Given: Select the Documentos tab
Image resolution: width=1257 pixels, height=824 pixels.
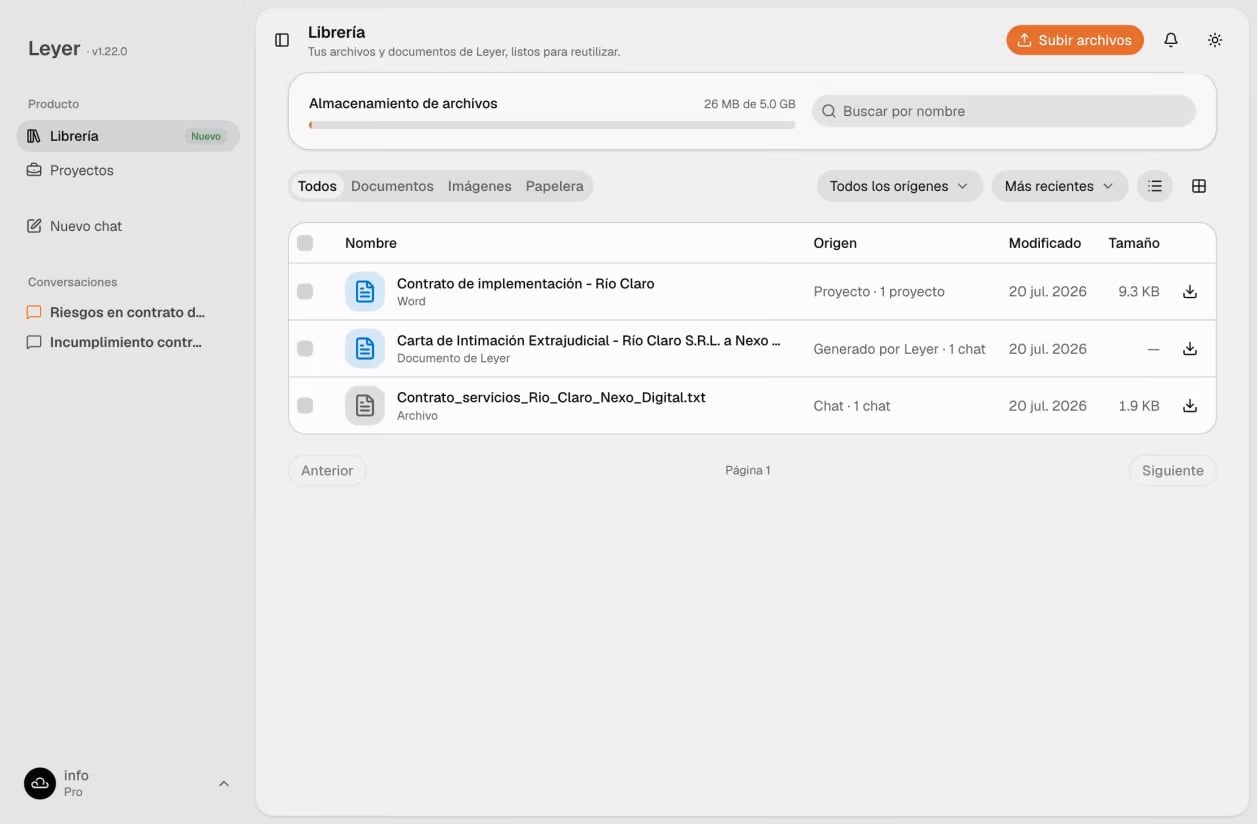Looking at the screenshot, I should [392, 186].
